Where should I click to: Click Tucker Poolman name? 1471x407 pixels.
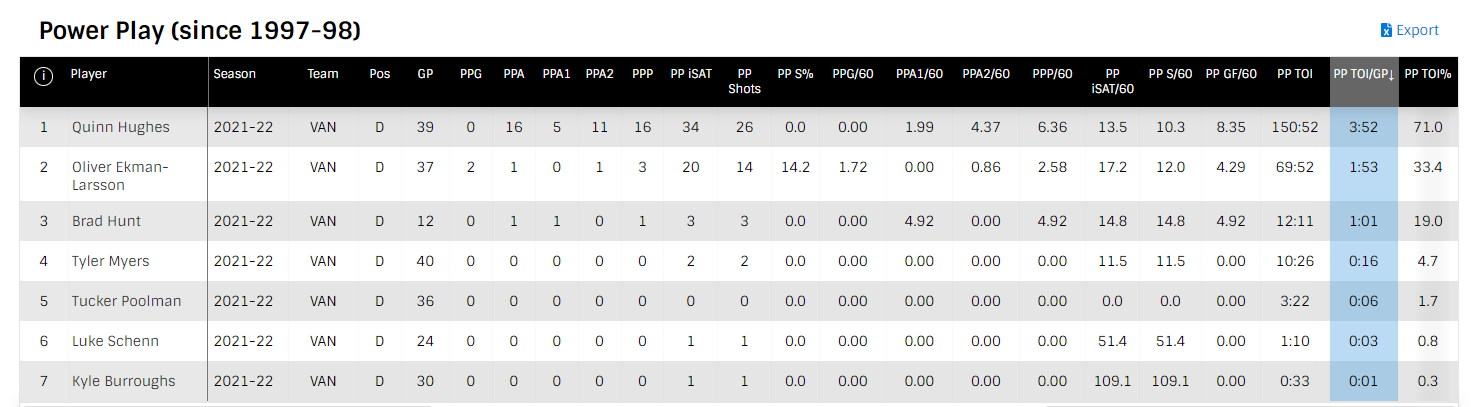pyautogui.click(x=126, y=301)
